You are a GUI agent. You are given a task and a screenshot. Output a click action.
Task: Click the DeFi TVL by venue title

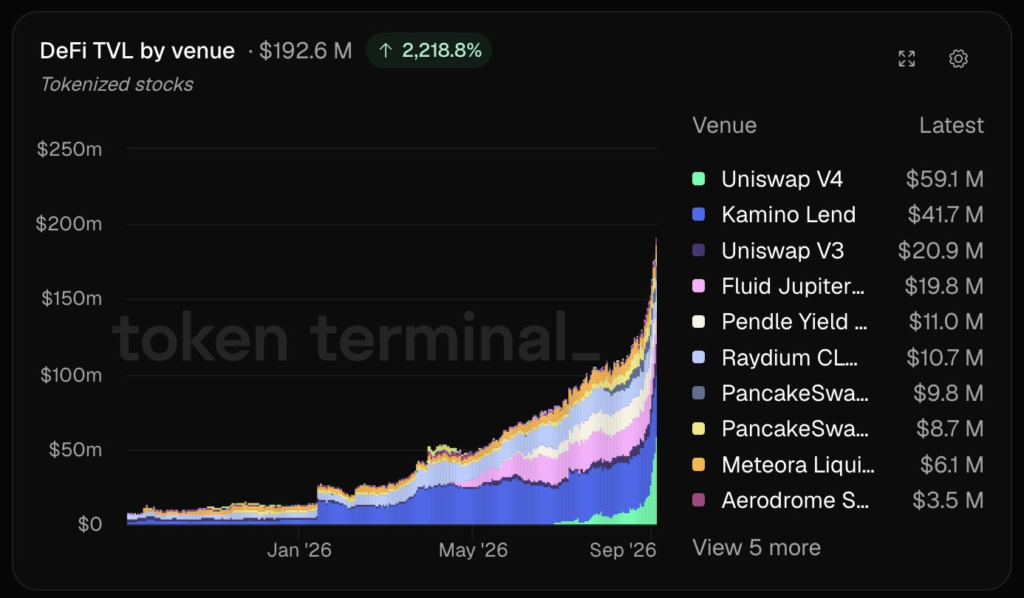pyautogui.click(x=137, y=50)
